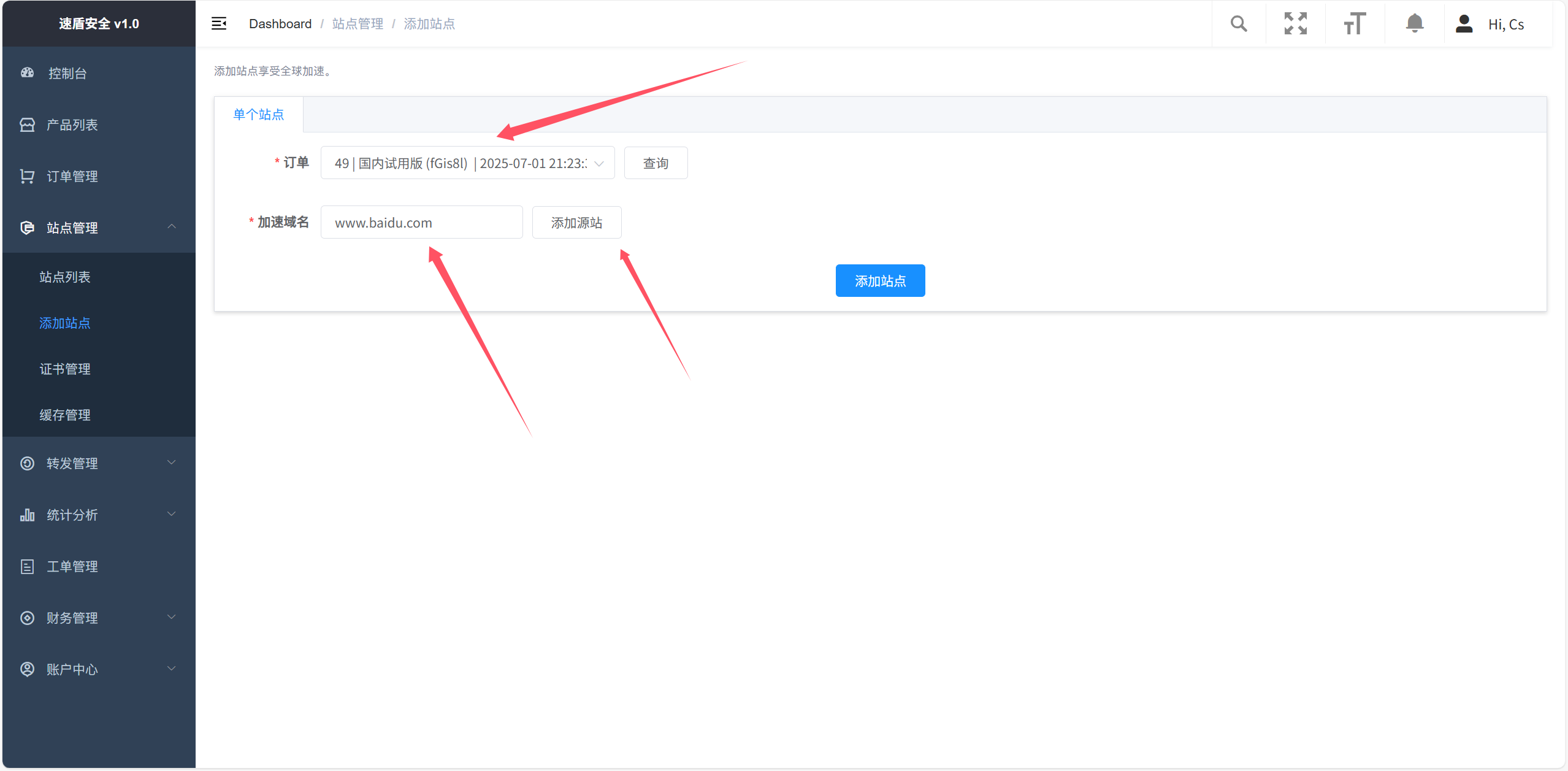Select the 单个站点 tab

(x=259, y=115)
